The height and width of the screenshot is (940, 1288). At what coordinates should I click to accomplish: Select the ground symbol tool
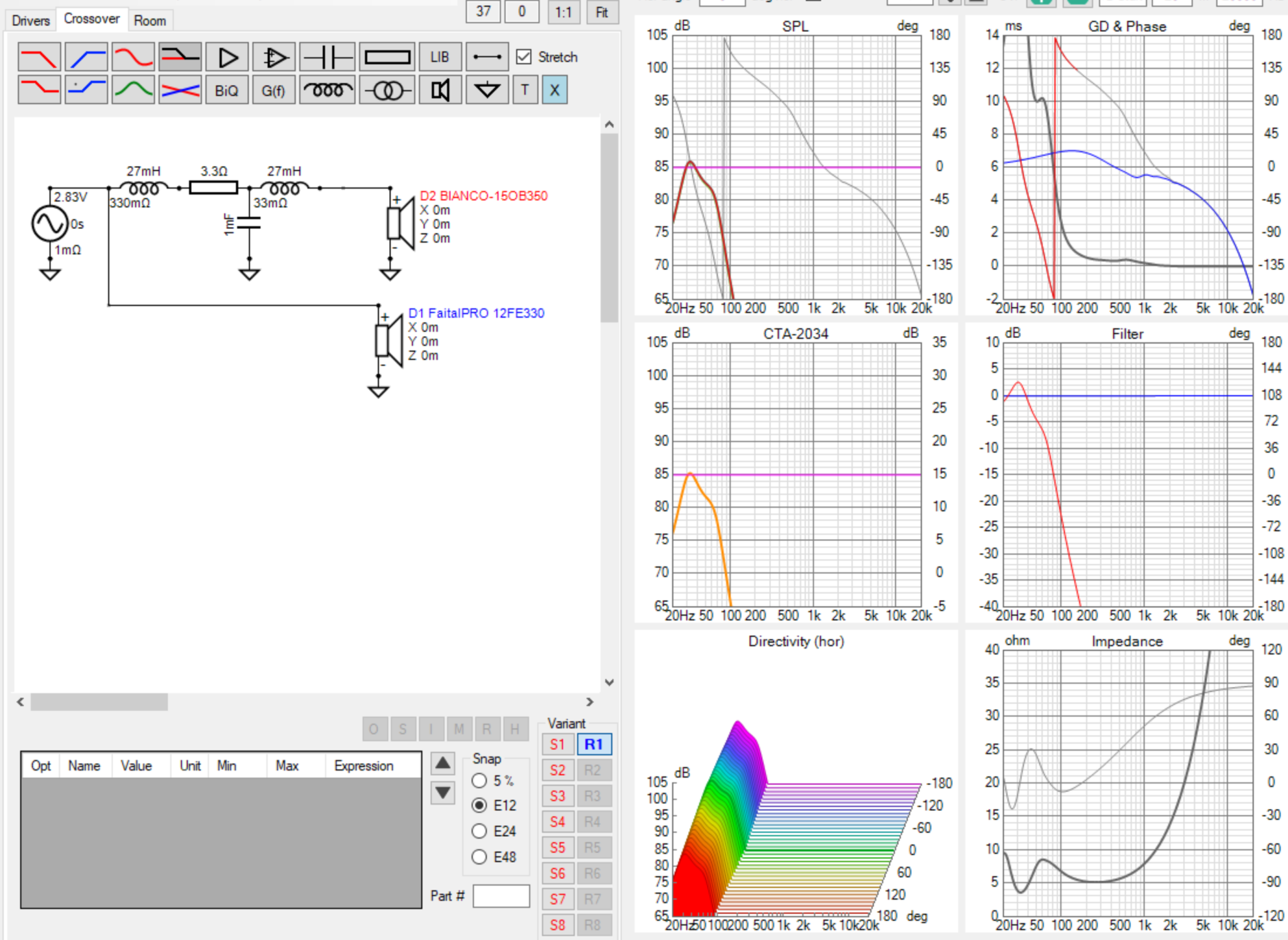pos(487,90)
